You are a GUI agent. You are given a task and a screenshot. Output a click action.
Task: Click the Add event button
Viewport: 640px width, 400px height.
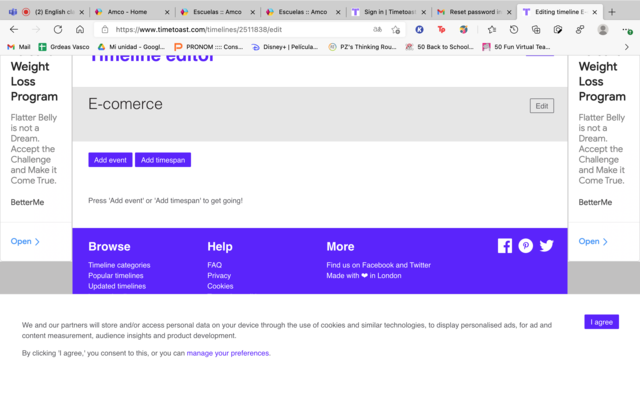(110, 160)
